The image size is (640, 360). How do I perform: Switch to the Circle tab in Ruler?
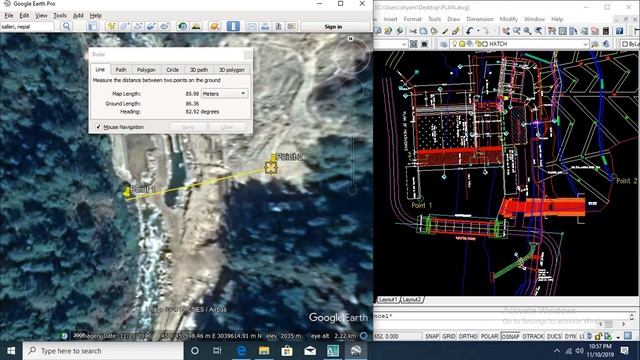pyautogui.click(x=173, y=70)
